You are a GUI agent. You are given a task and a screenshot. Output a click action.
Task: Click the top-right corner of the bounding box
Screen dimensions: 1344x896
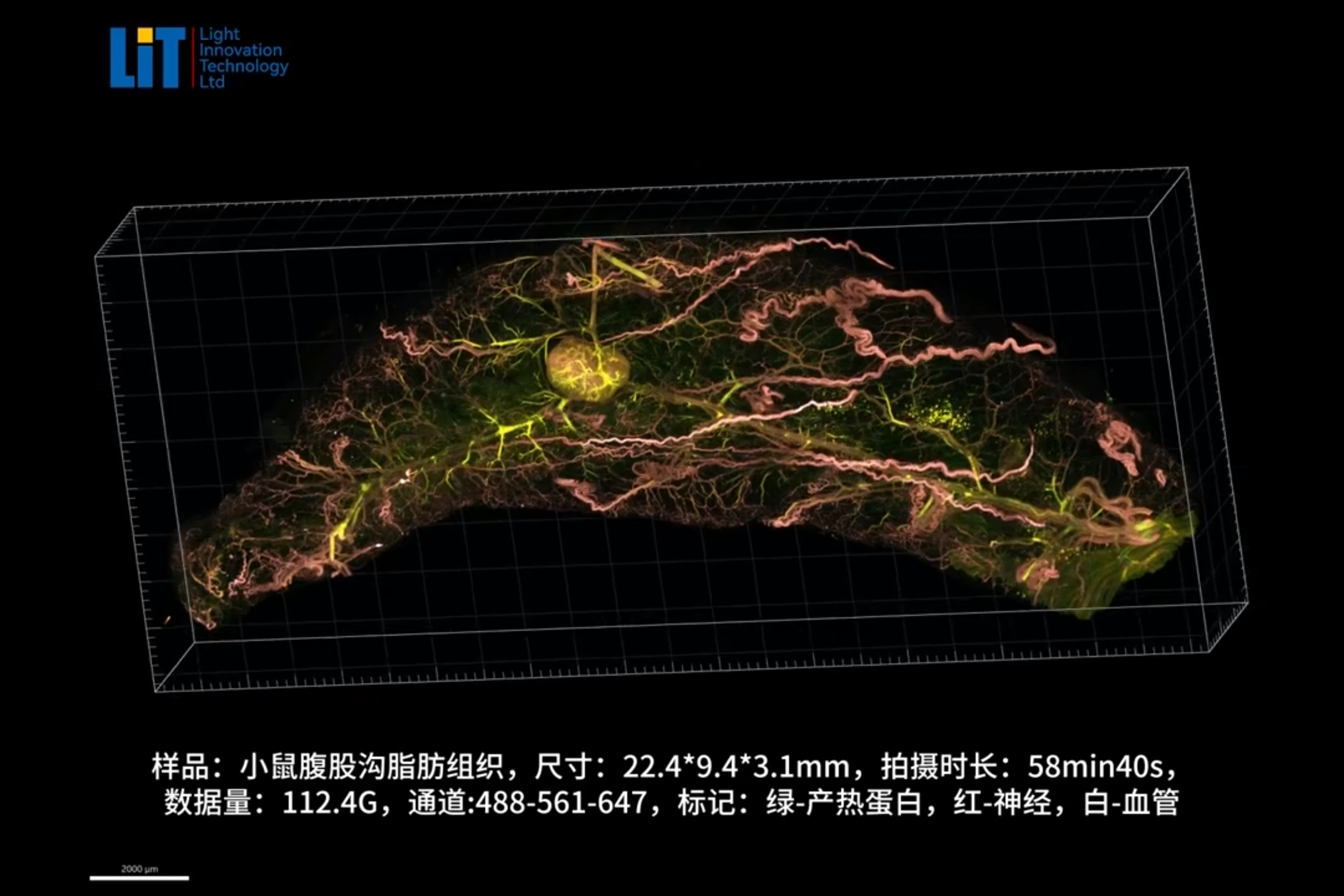1187,168
